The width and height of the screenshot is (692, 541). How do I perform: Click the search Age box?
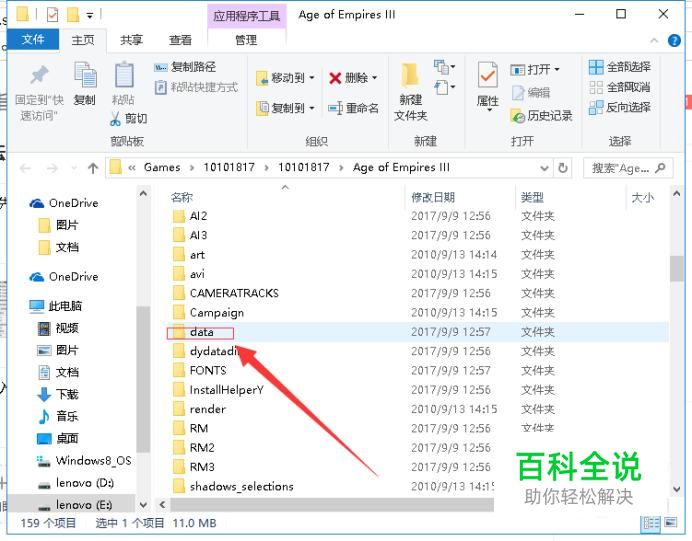pyautogui.click(x=628, y=168)
